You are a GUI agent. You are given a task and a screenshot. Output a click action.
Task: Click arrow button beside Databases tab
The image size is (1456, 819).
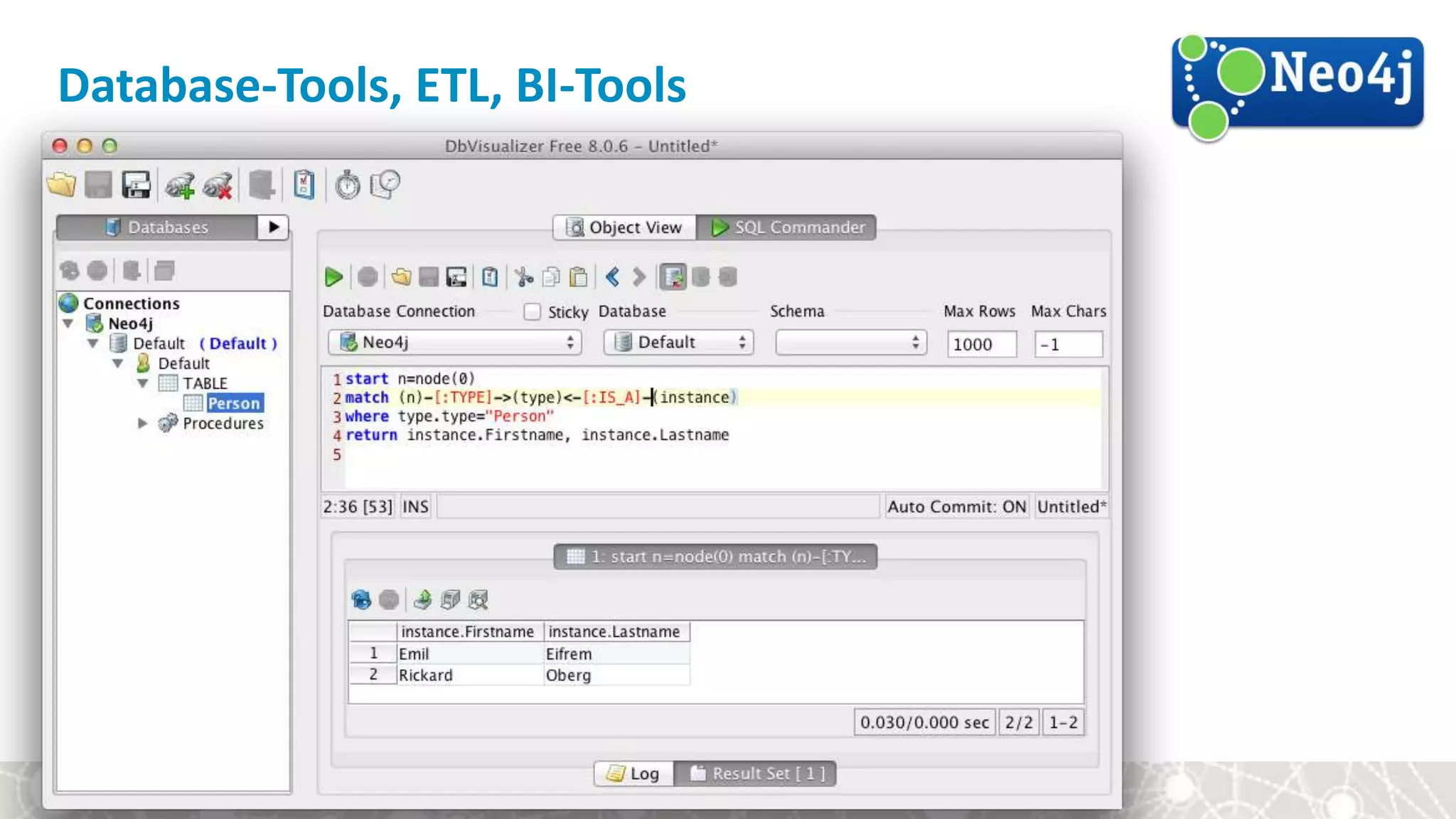(274, 227)
